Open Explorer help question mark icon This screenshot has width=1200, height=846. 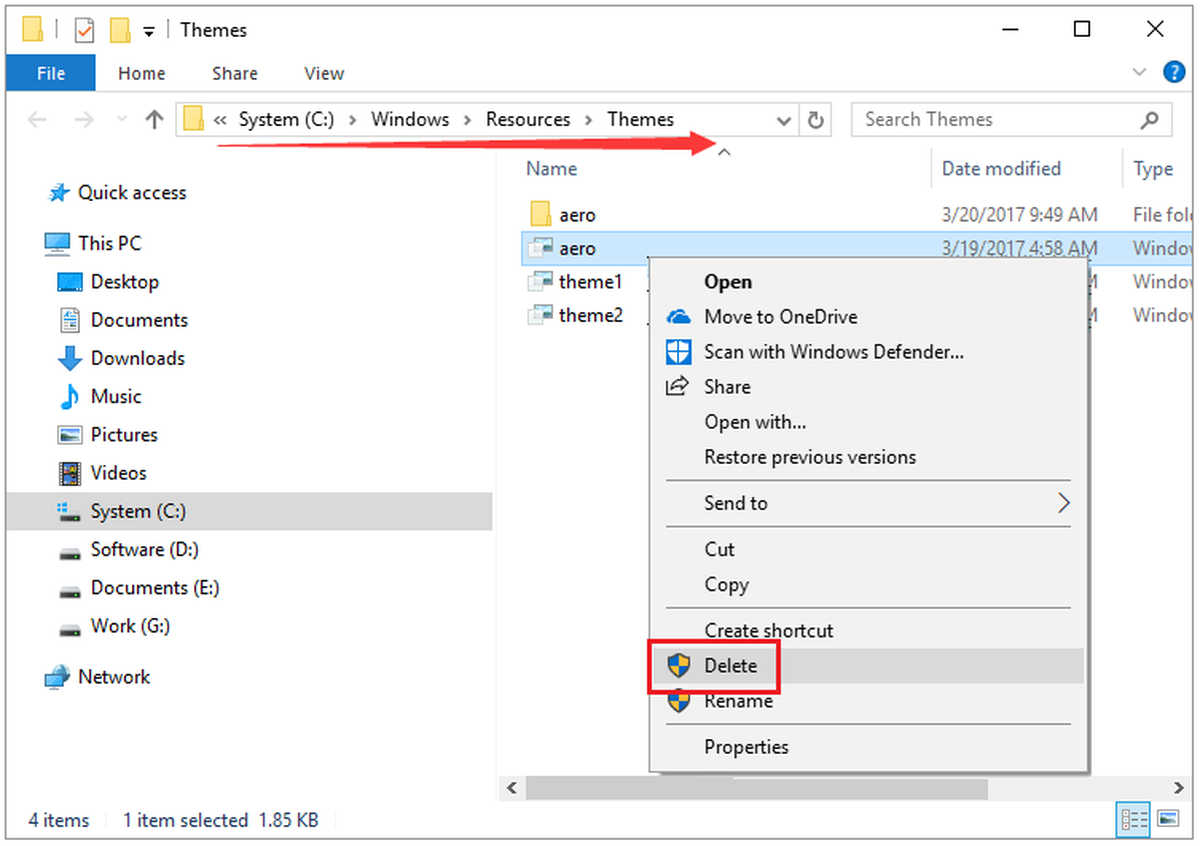tap(1174, 72)
